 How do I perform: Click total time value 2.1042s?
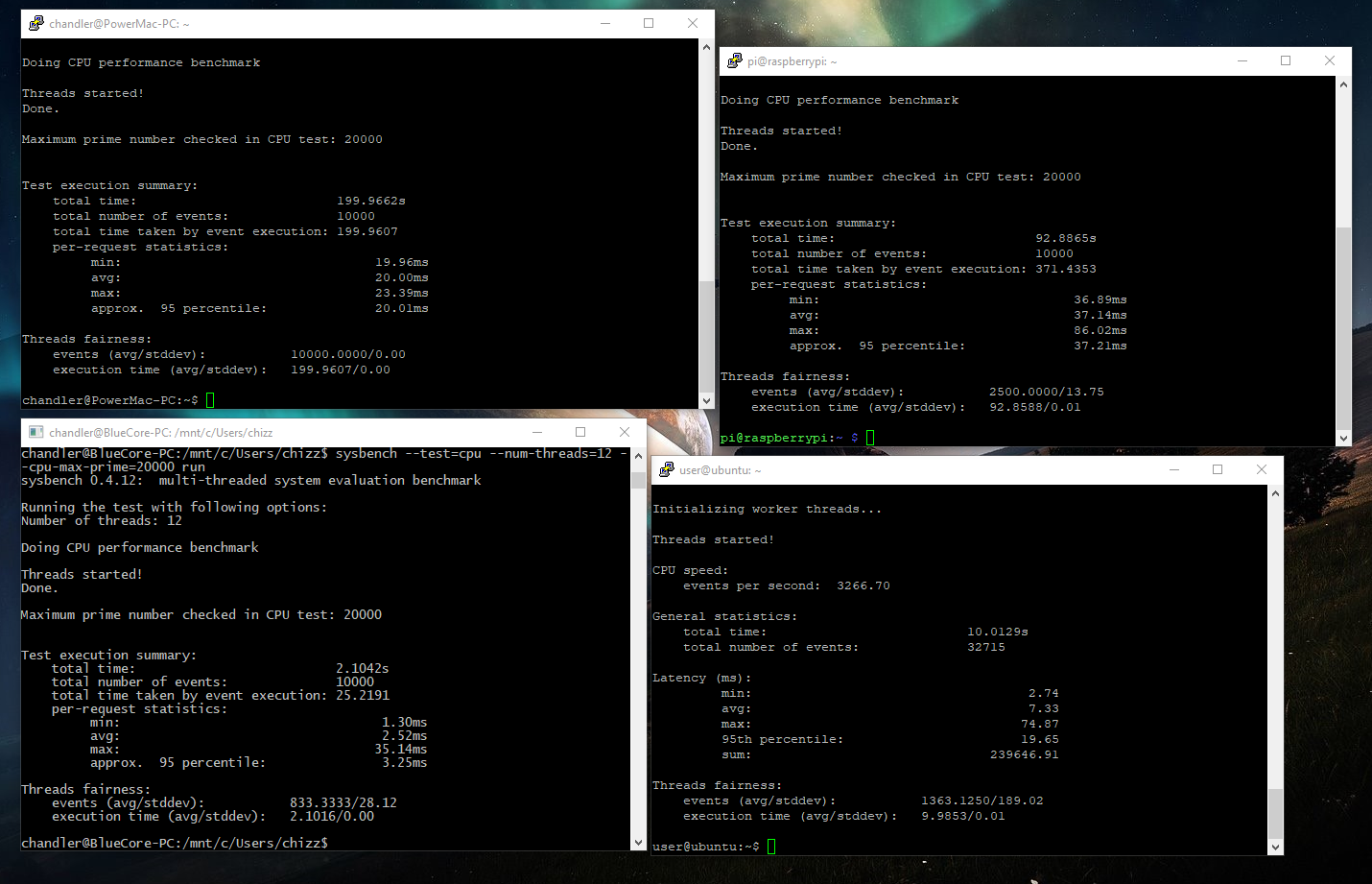pyautogui.click(x=363, y=668)
